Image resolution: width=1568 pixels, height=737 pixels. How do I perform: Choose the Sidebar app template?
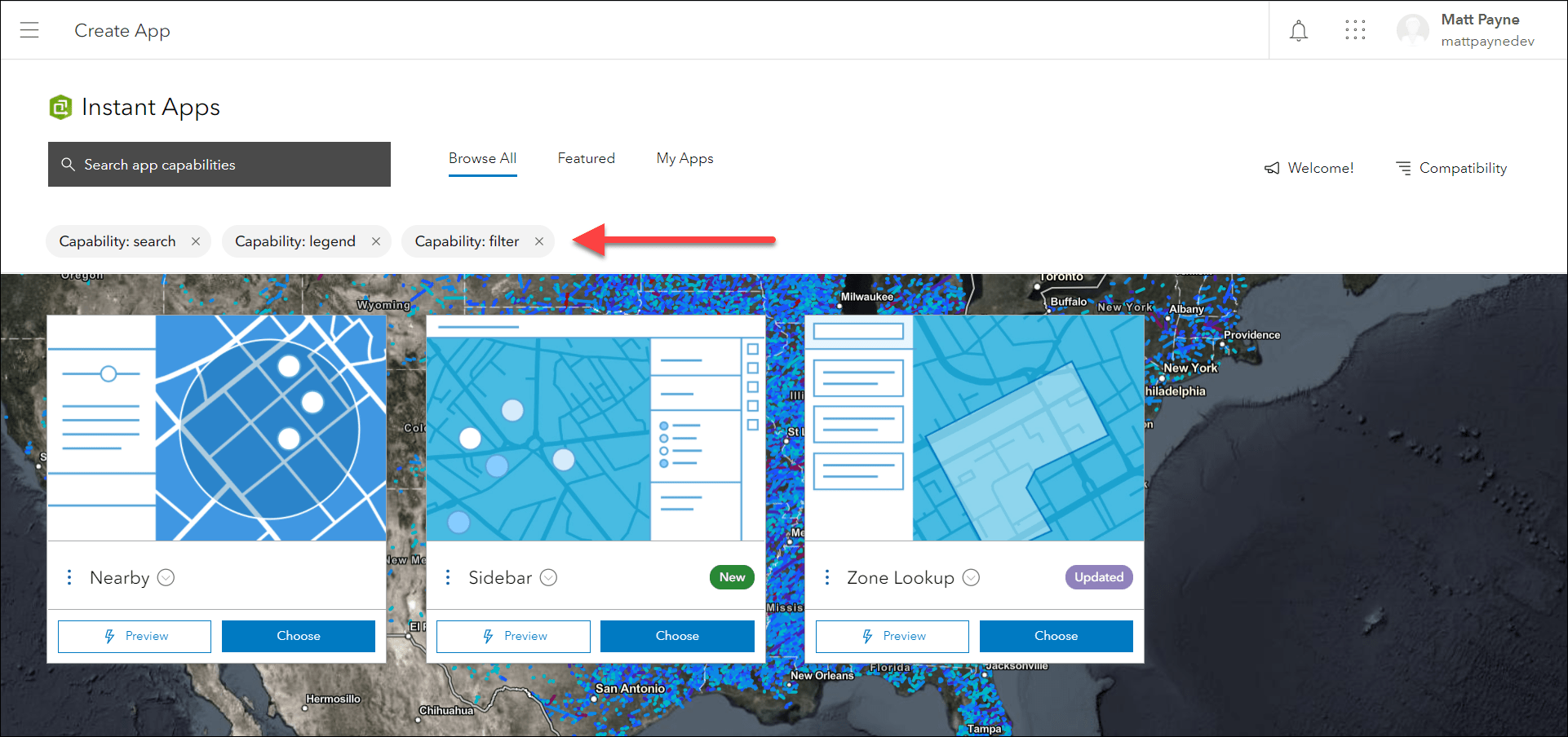tap(677, 636)
